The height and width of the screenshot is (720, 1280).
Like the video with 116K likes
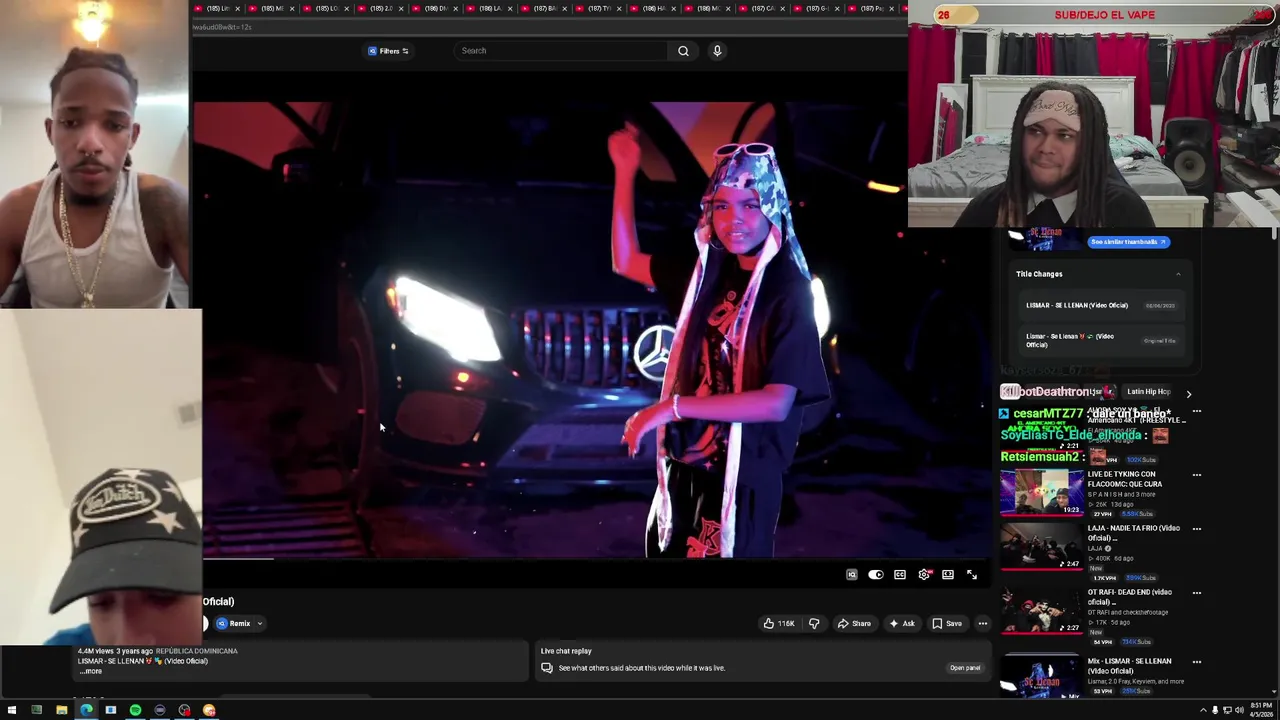tap(779, 624)
